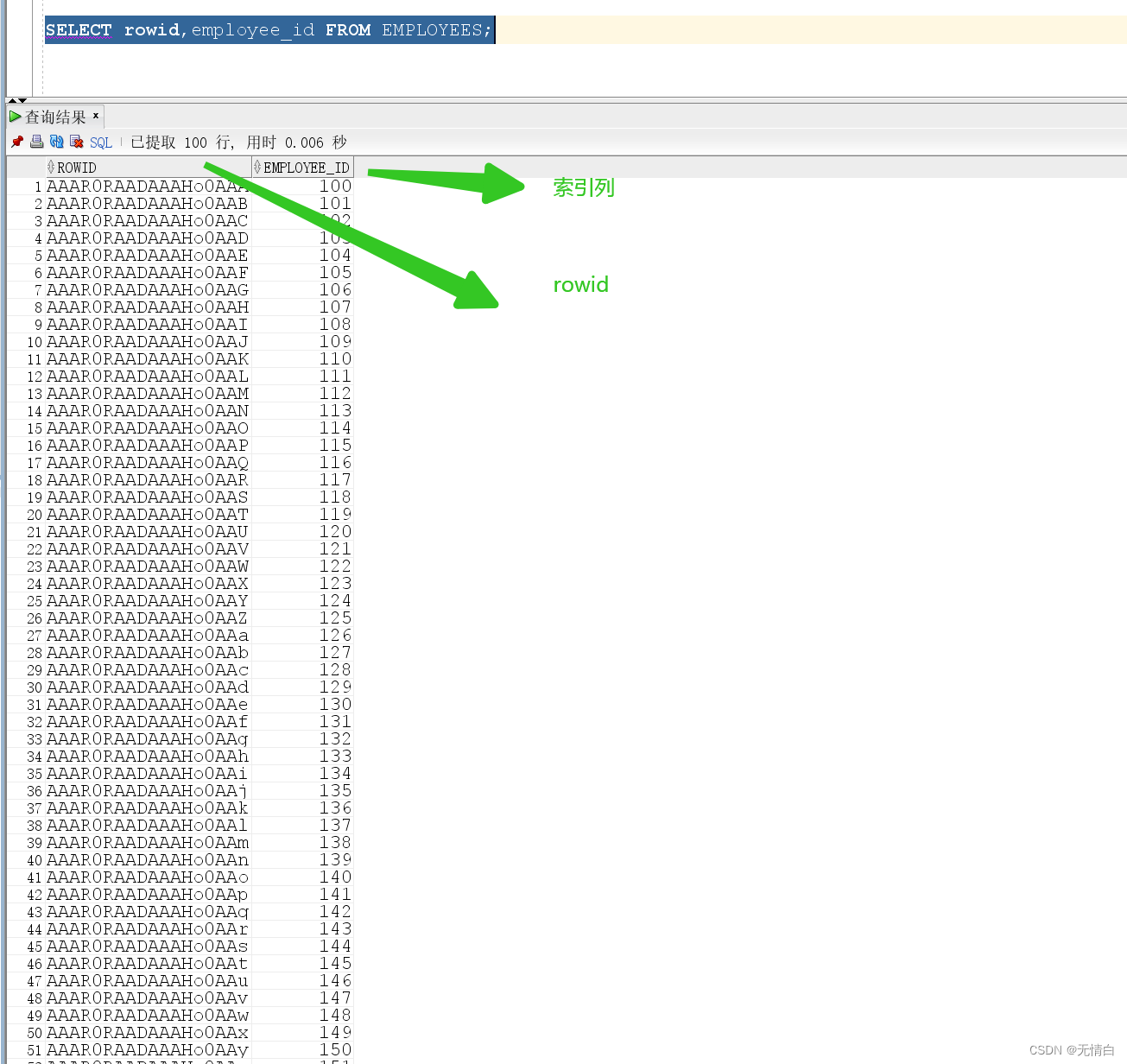Click the refresh icon in results toolbar
The image size is (1127, 1064).
(56, 142)
